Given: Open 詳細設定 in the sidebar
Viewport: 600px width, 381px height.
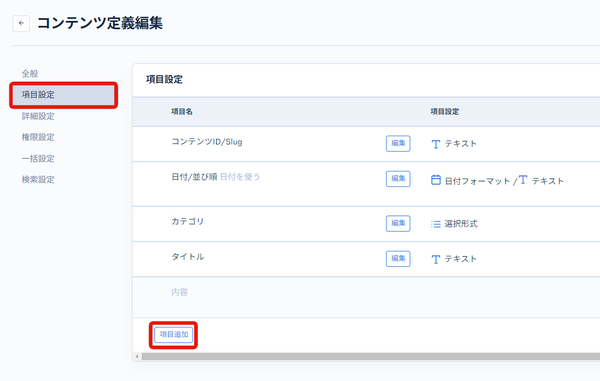Looking at the screenshot, I should (x=38, y=116).
